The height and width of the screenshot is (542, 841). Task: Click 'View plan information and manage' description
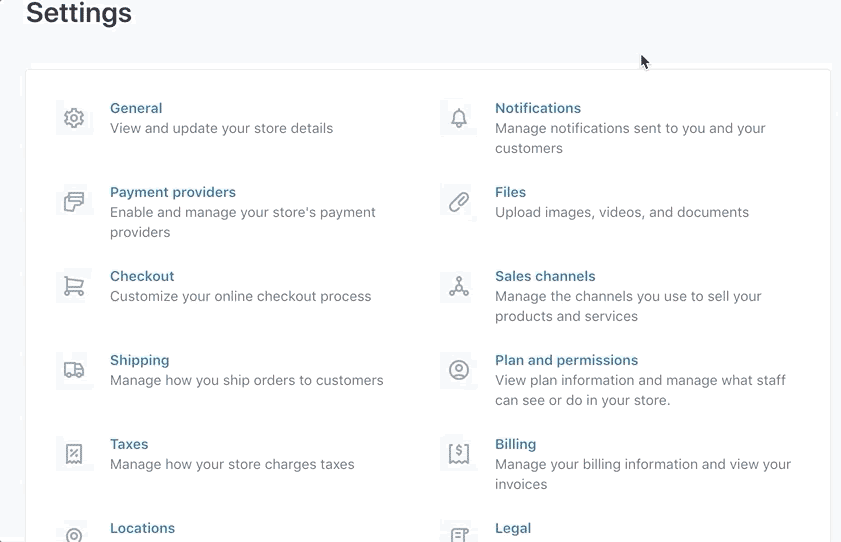tap(640, 390)
